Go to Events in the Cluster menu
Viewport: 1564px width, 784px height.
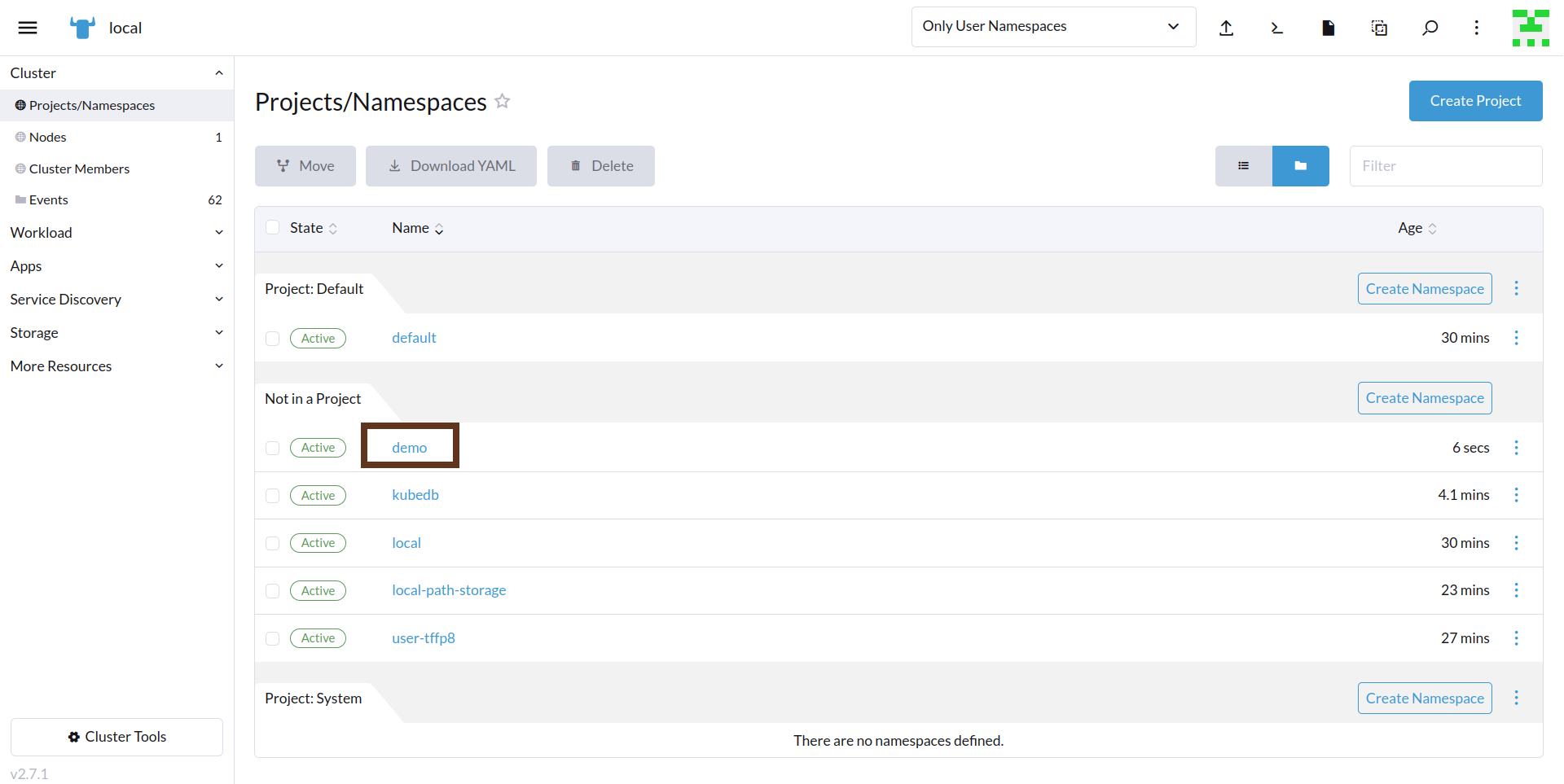tap(48, 199)
